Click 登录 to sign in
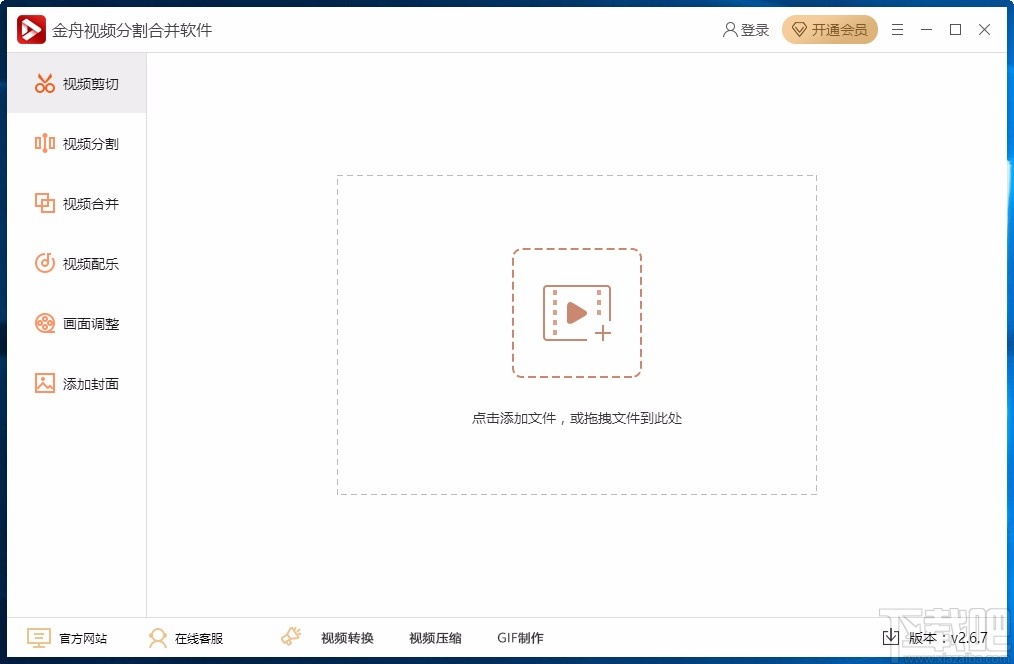The height and width of the screenshot is (664, 1014). coord(745,29)
